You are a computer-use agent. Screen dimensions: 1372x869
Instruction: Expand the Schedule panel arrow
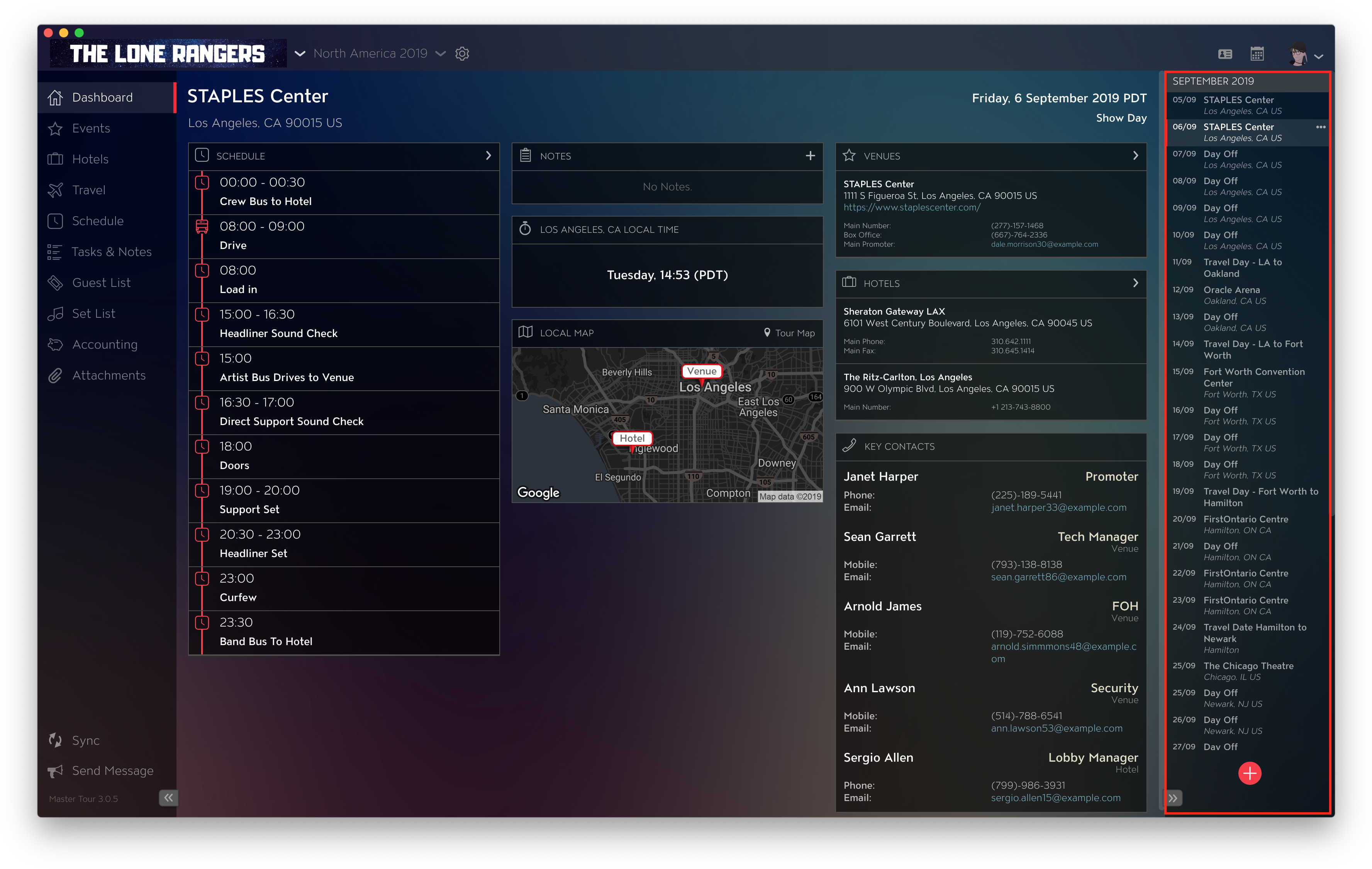point(488,156)
